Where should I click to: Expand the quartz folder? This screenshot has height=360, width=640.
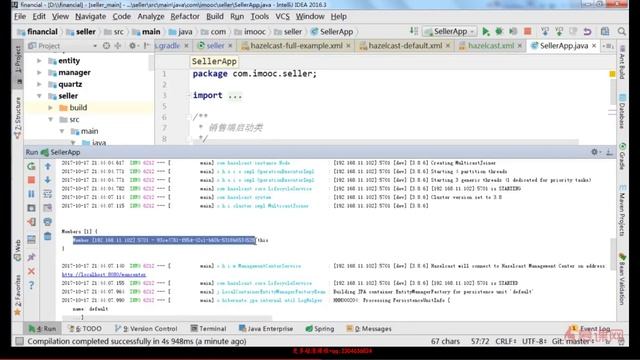39,84
